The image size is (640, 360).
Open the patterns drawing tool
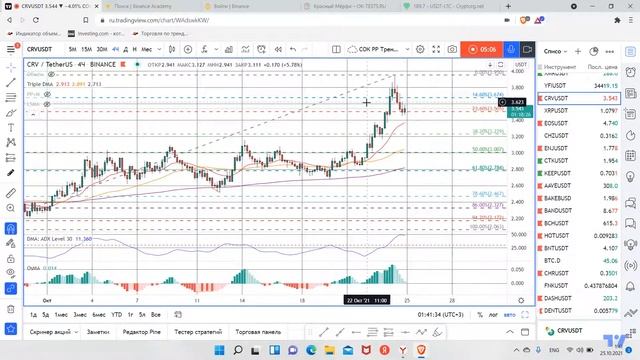click(x=11, y=142)
